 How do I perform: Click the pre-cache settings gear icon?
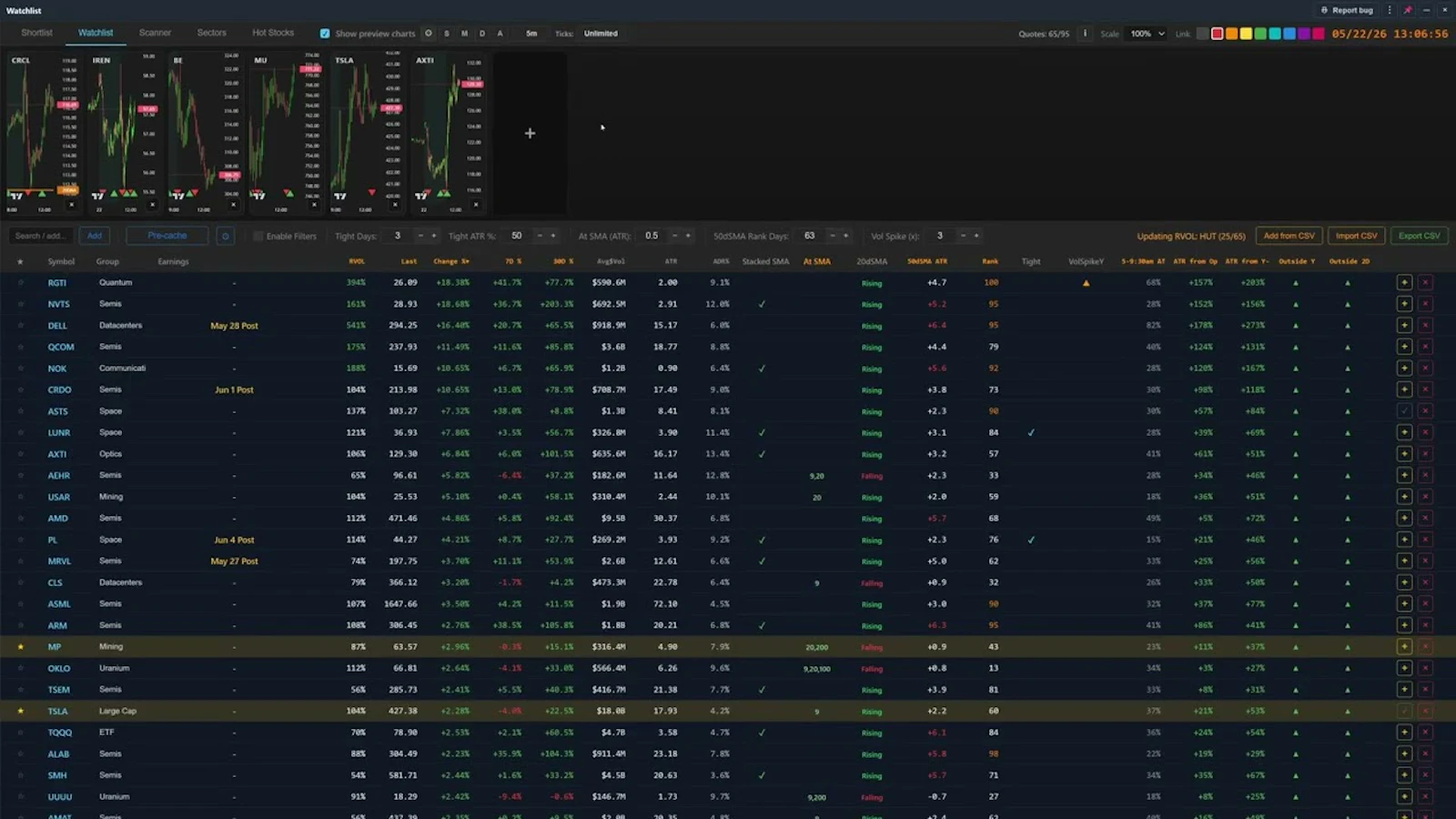pyautogui.click(x=226, y=236)
